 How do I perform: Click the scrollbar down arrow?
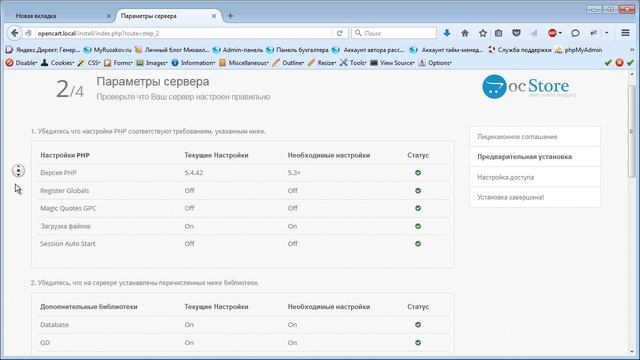click(631, 352)
